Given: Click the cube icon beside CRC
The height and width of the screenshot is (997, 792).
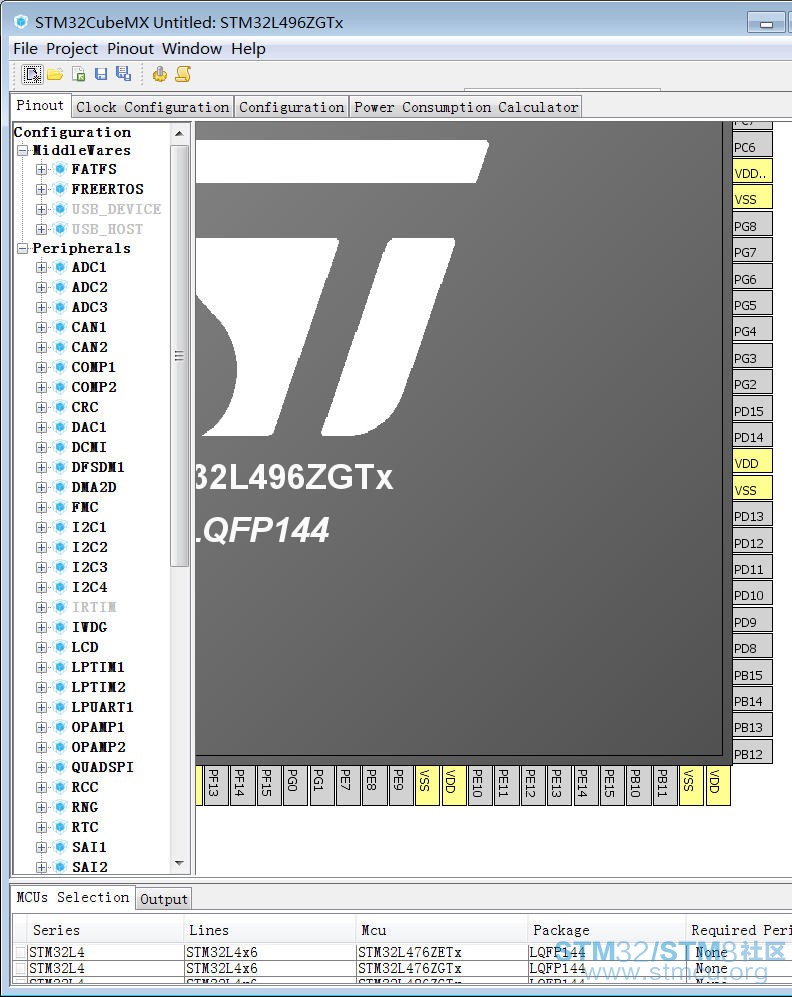Looking at the screenshot, I should click(x=60, y=407).
